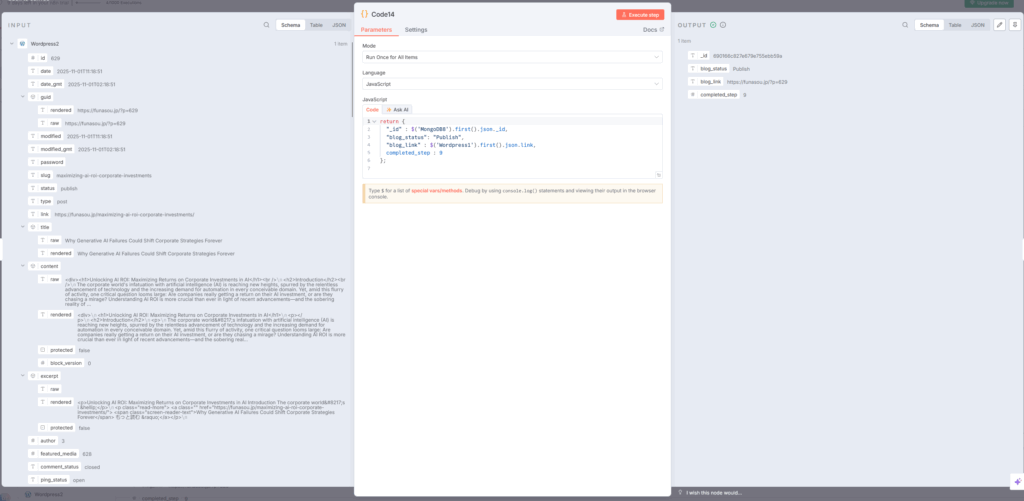The image size is (1024, 501).
Task: Click the info icon next to OUTPUT
Action: pyautogui.click(x=724, y=24)
